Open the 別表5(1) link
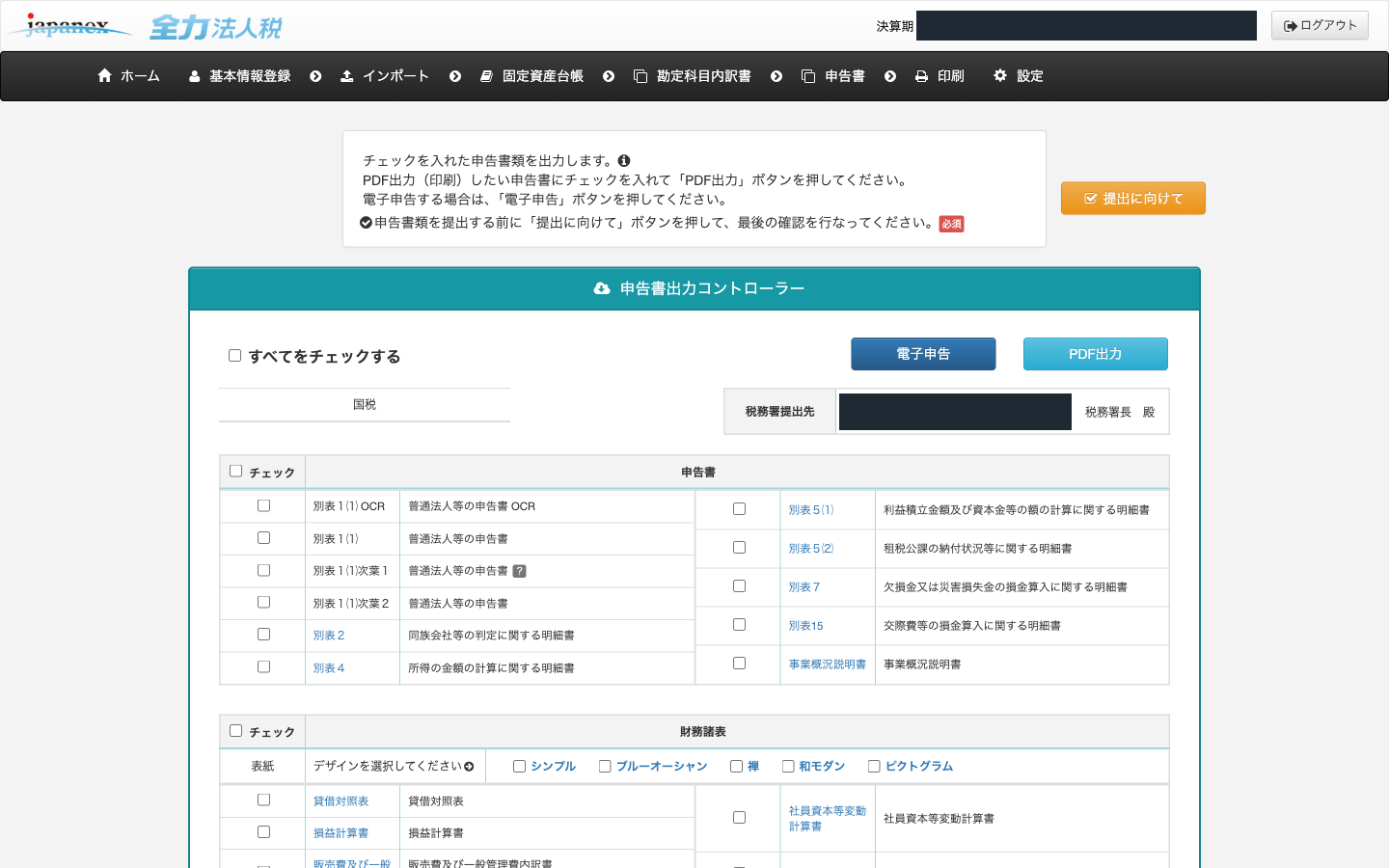 811,510
